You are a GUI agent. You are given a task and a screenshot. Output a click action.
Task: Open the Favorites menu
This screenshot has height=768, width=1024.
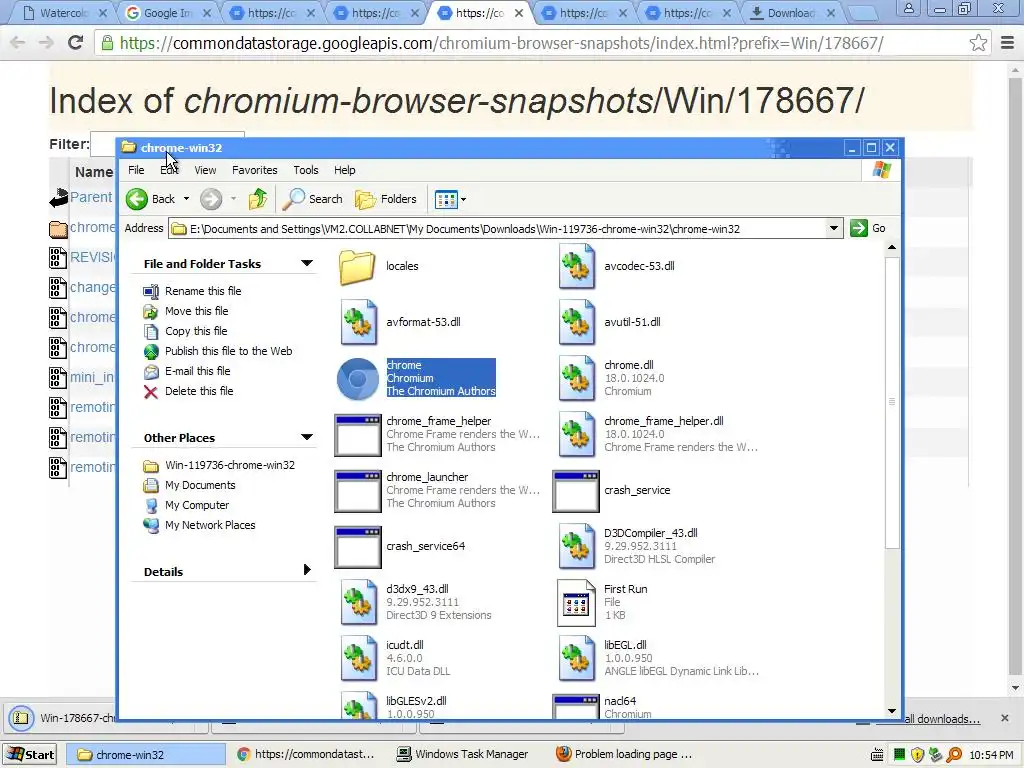255,170
